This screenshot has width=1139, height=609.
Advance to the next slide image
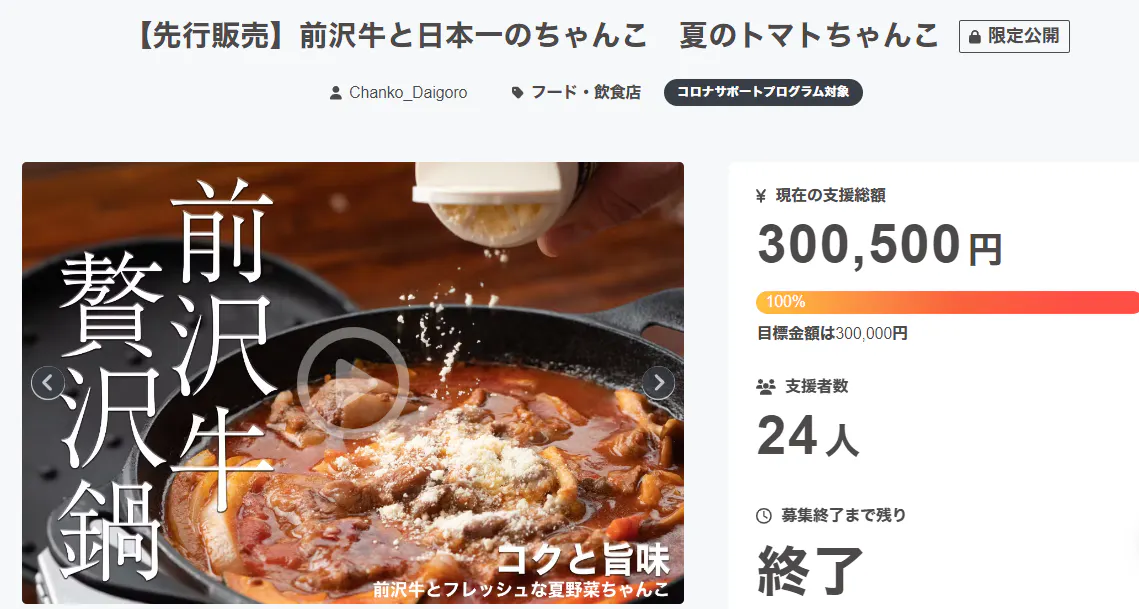click(x=658, y=382)
